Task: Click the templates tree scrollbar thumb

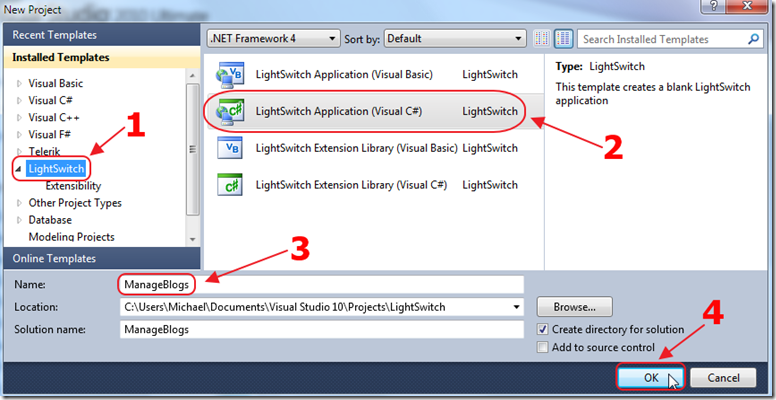Action: [193, 150]
